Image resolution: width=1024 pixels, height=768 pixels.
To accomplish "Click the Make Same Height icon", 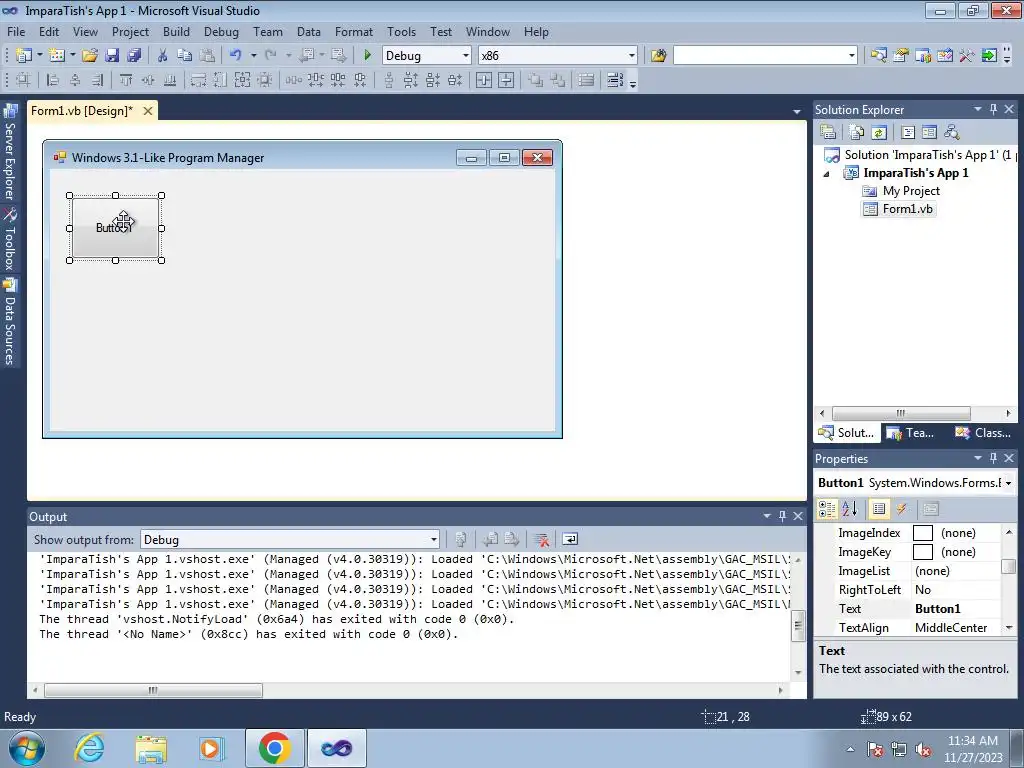I will click(x=221, y=80).
